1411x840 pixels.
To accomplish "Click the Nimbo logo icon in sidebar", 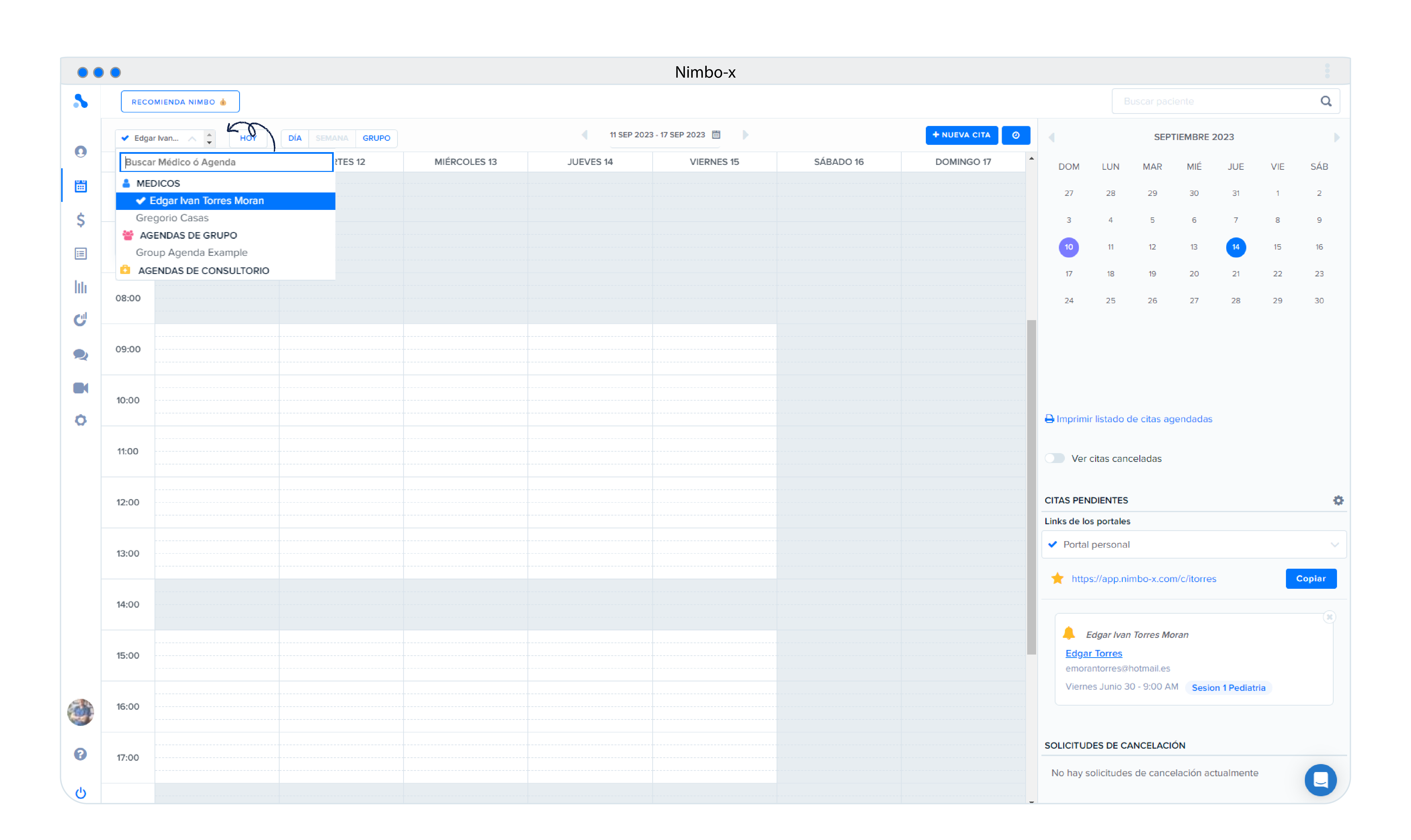I will pyautogui.click(x=80, y=101).
